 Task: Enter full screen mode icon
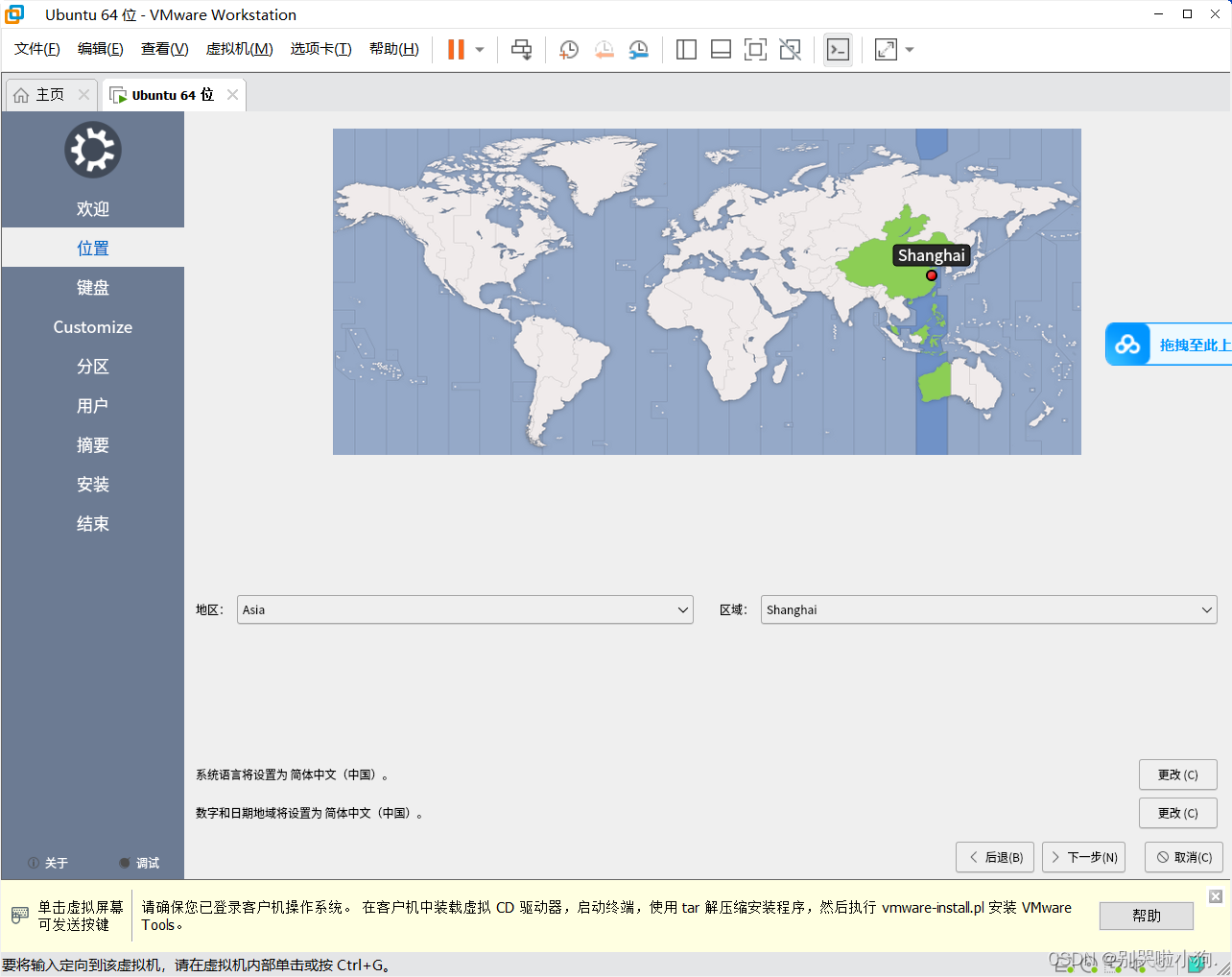(755, 49)
